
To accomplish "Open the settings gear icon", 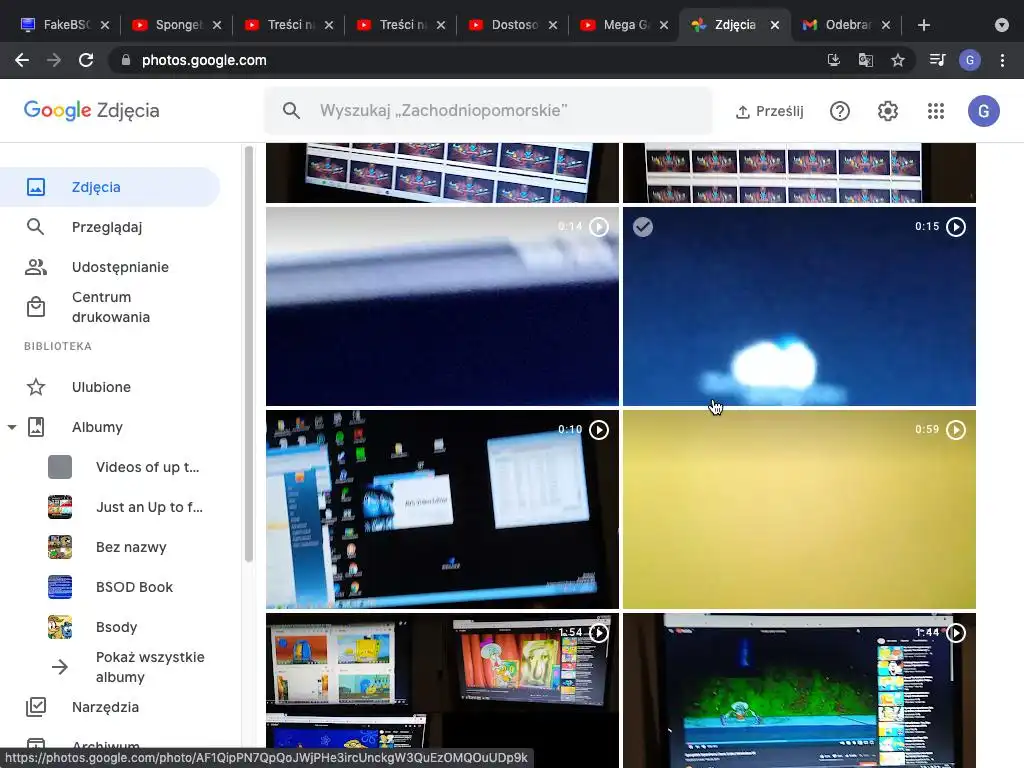I will click(x=888, y=111).
